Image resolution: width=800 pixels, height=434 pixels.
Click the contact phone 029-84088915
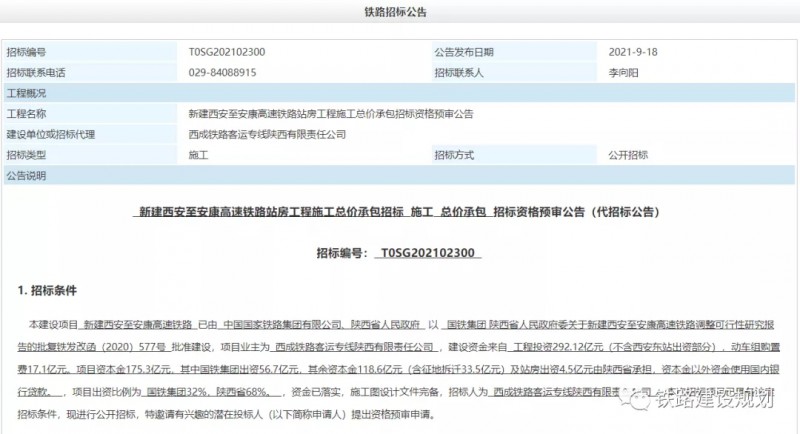click(x=222, y=72)
